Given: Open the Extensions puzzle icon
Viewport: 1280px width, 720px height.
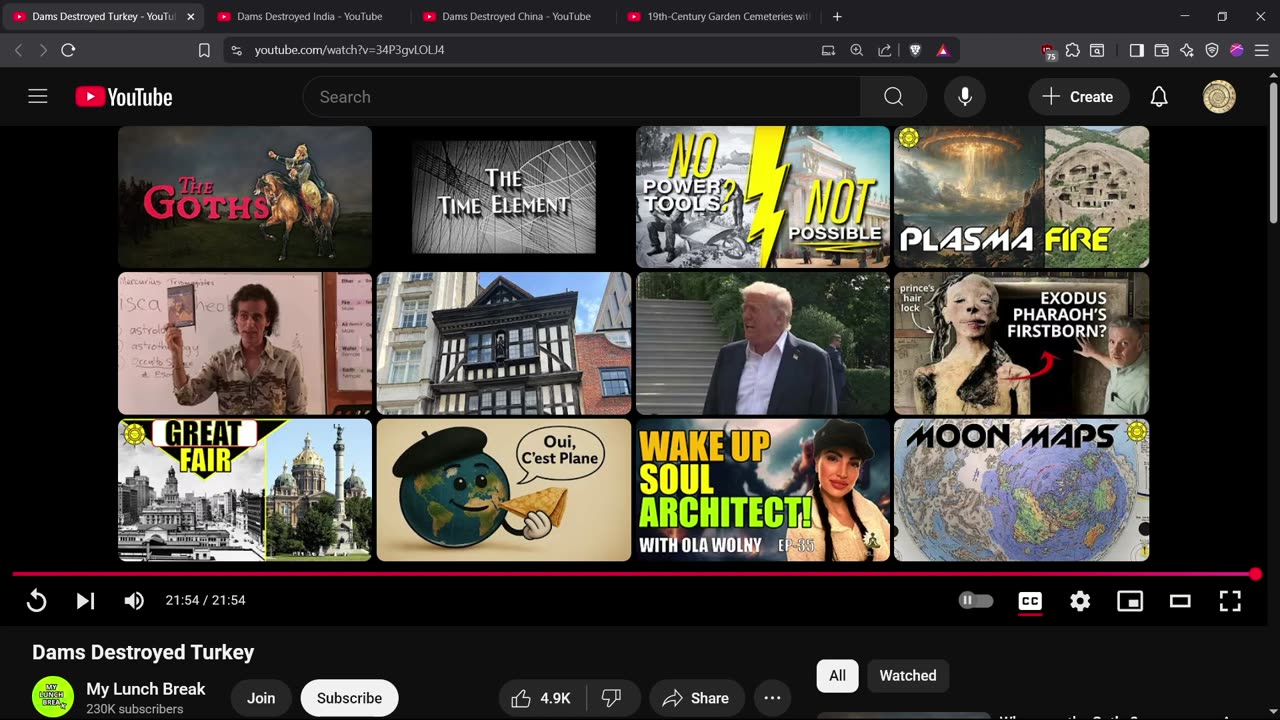Looking at the screenshot, I should (x=1073, y=50).
